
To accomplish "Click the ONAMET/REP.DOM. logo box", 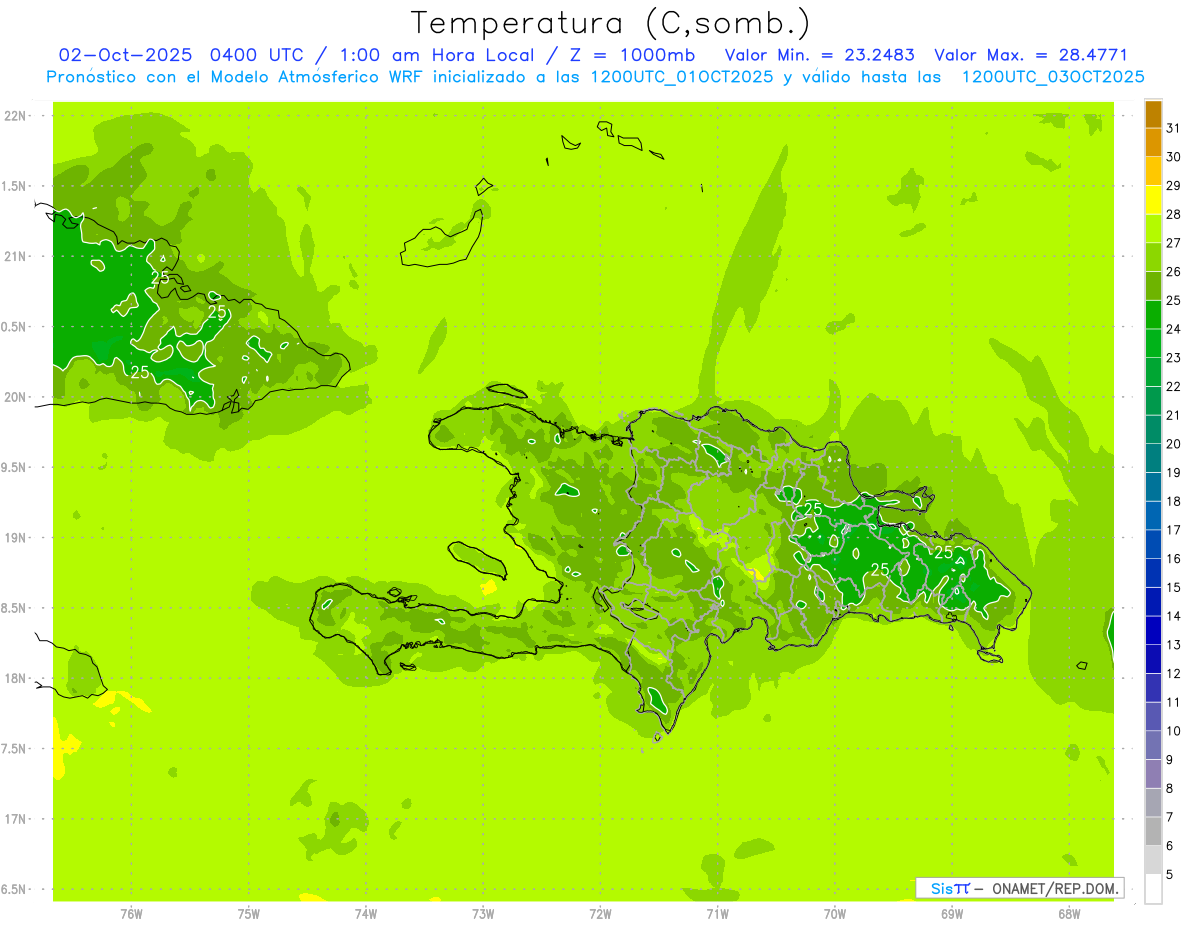I will point(1019,888).
